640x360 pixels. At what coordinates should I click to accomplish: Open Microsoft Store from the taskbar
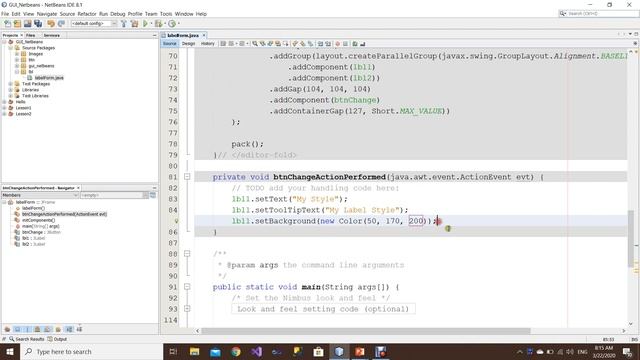pos(318,351)
